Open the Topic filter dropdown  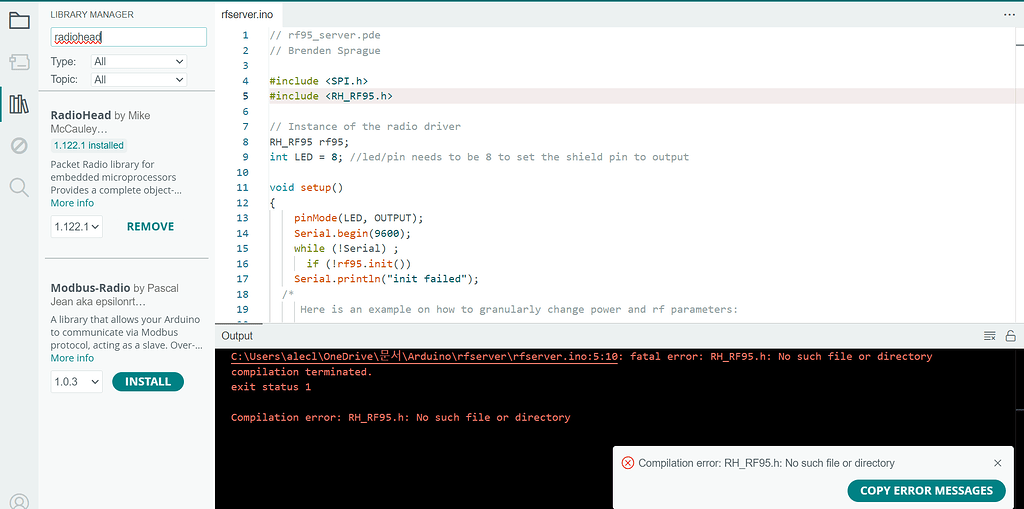(138, 80)
